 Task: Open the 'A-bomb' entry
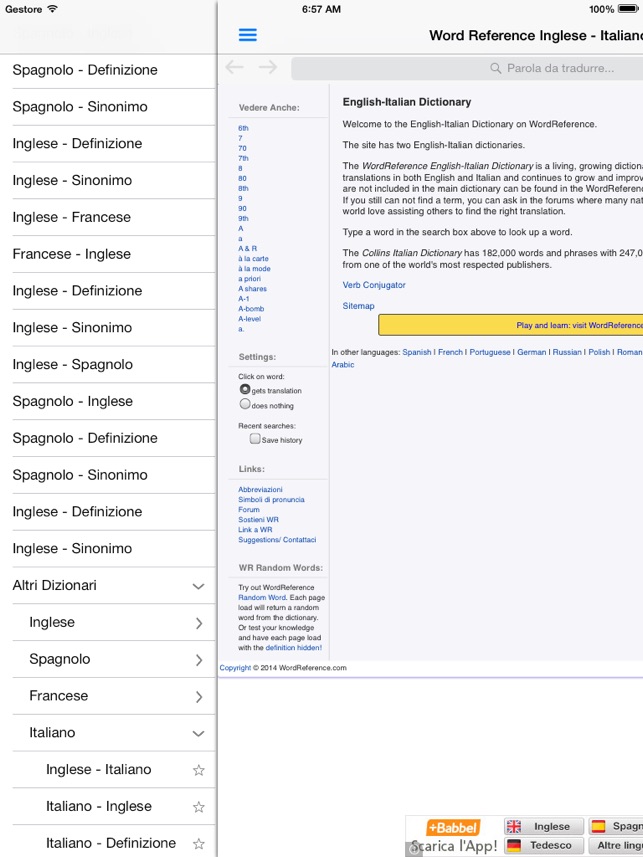[251, 309]
